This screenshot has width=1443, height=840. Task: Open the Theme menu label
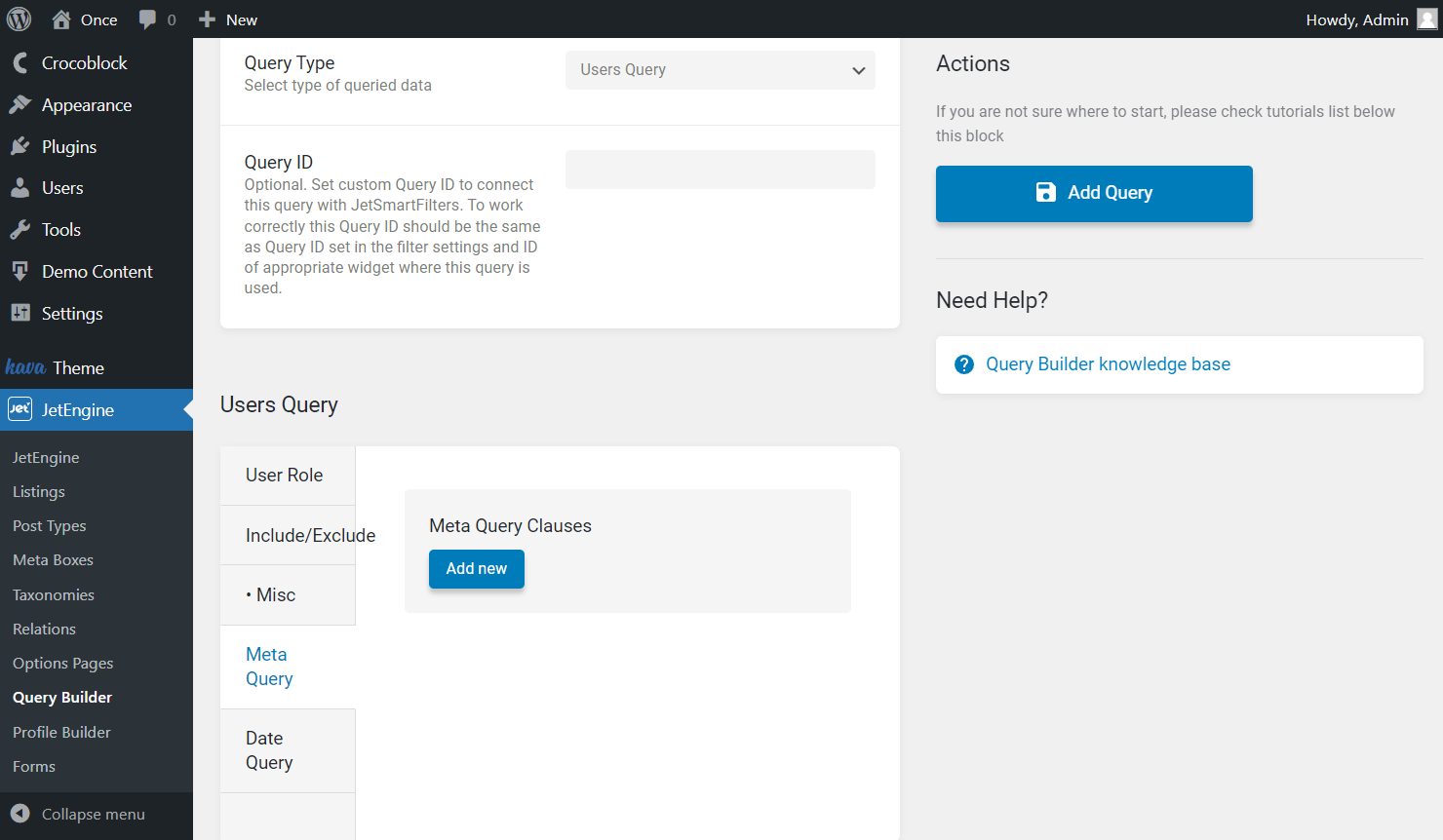[x=79, y=368]
